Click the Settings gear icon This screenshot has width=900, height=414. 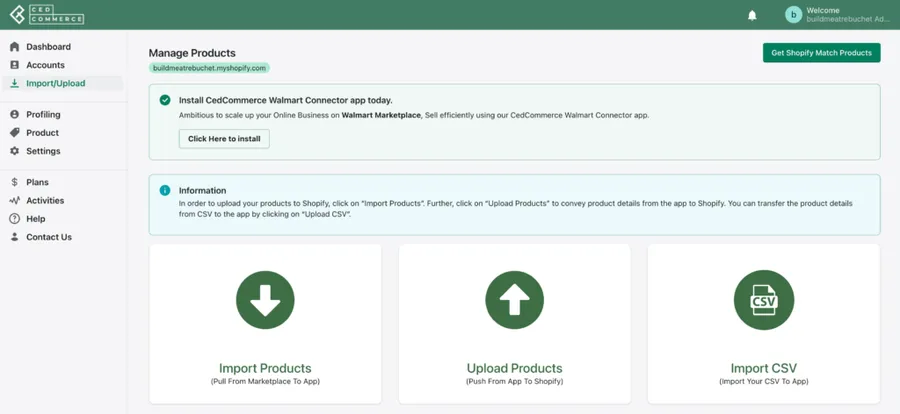[x=15, y=151]
